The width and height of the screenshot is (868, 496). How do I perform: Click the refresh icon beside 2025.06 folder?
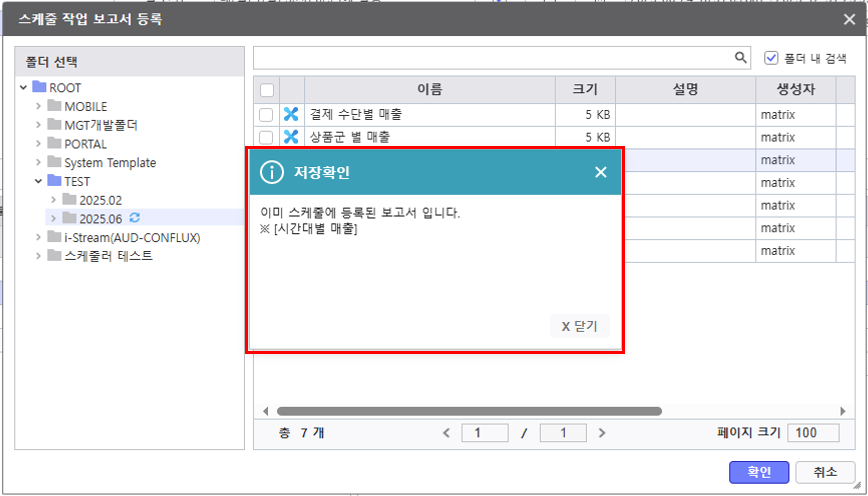pos(135,218)
